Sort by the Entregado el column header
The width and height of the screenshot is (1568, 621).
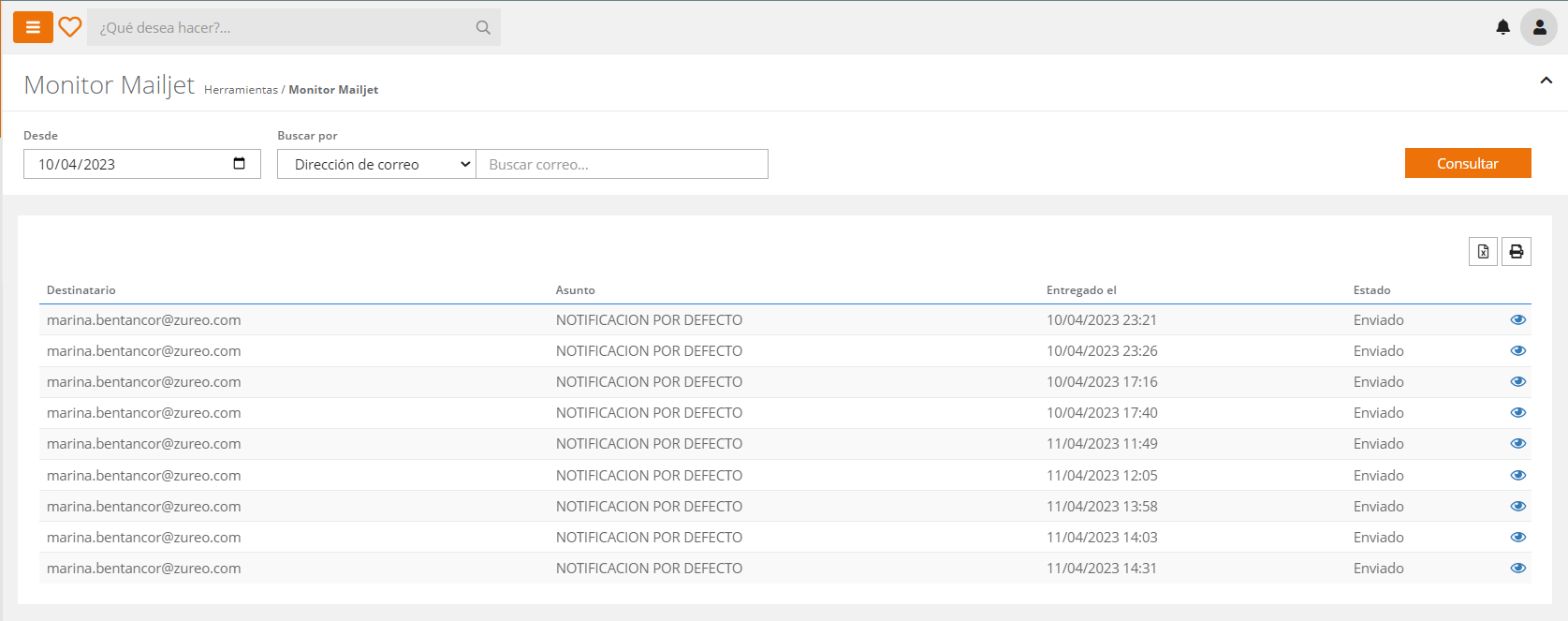coord(1080,290)
